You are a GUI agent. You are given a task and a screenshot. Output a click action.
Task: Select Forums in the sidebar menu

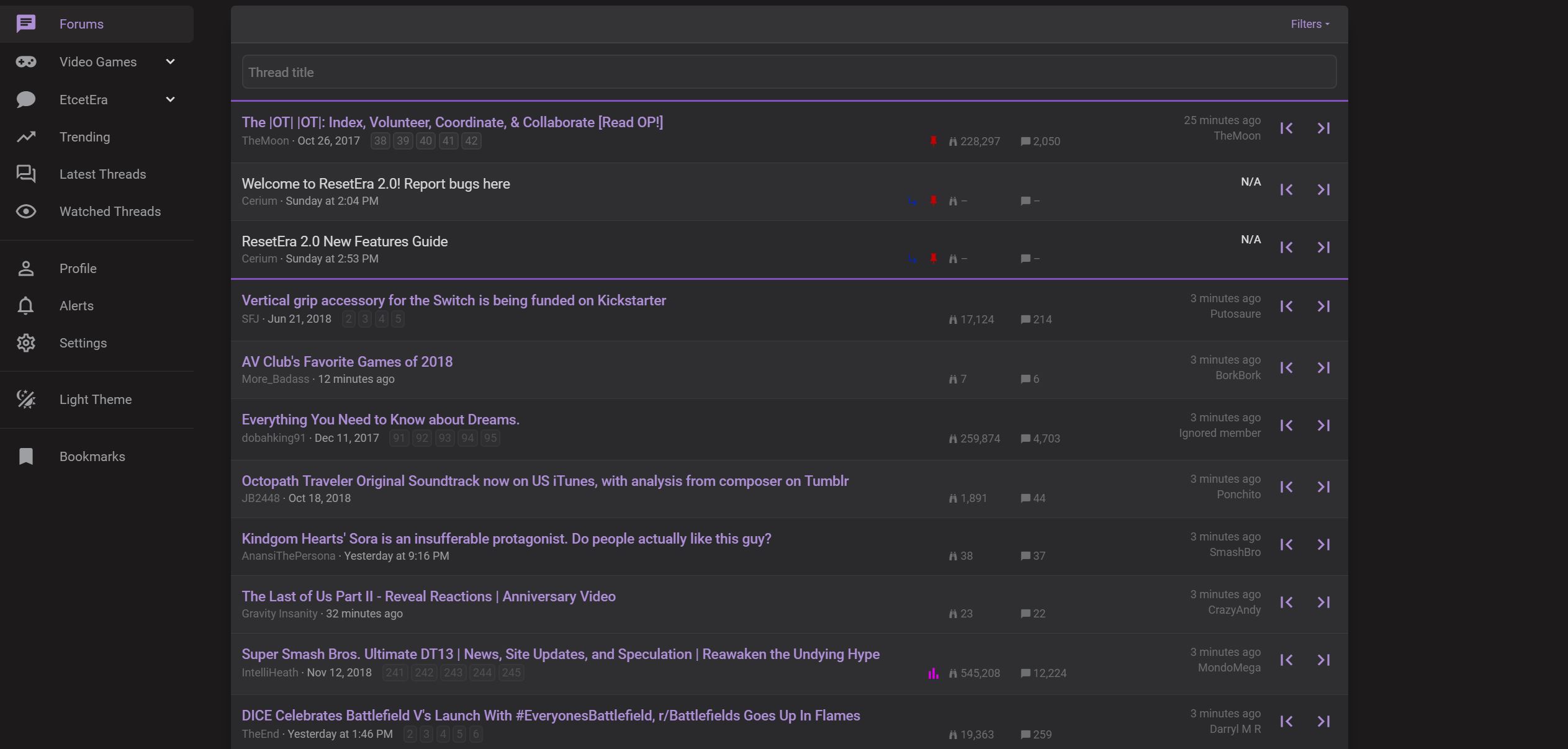[81, 24]
